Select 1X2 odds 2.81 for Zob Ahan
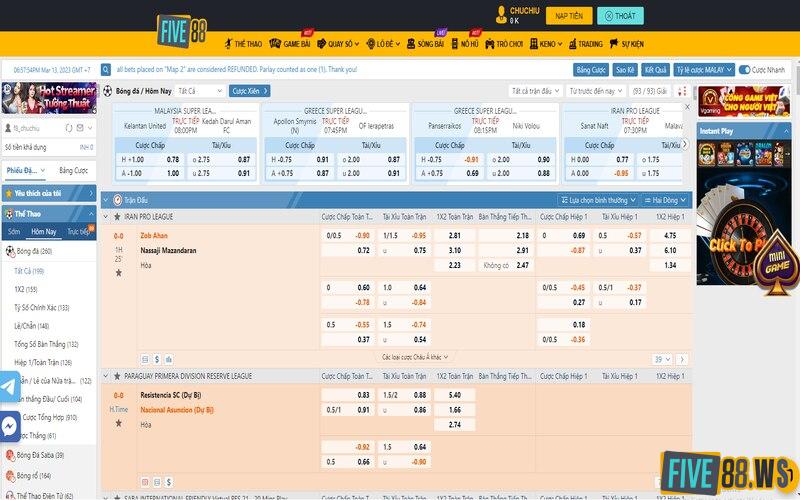The width and height of the screenshot is (800, 500). (455, 236)
